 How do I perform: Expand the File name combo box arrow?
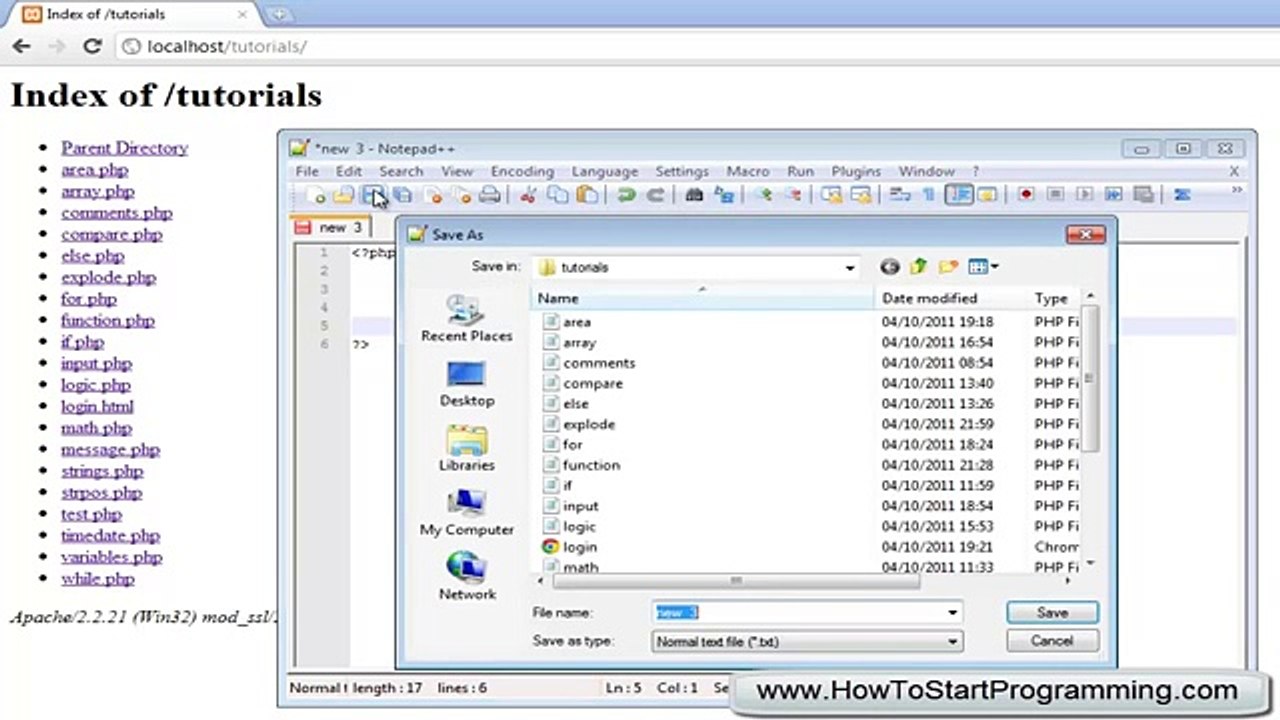pos(952,613)
